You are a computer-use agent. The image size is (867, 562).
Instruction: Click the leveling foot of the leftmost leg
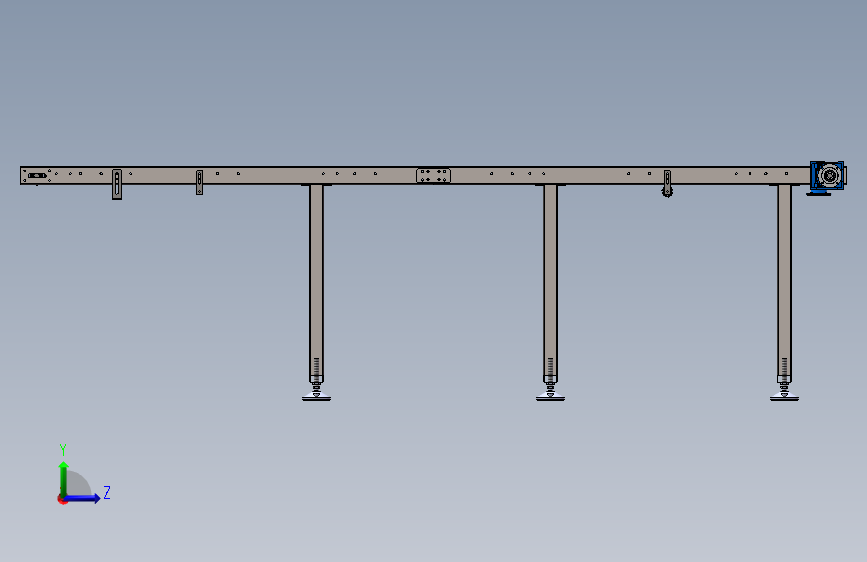[316, 392]
